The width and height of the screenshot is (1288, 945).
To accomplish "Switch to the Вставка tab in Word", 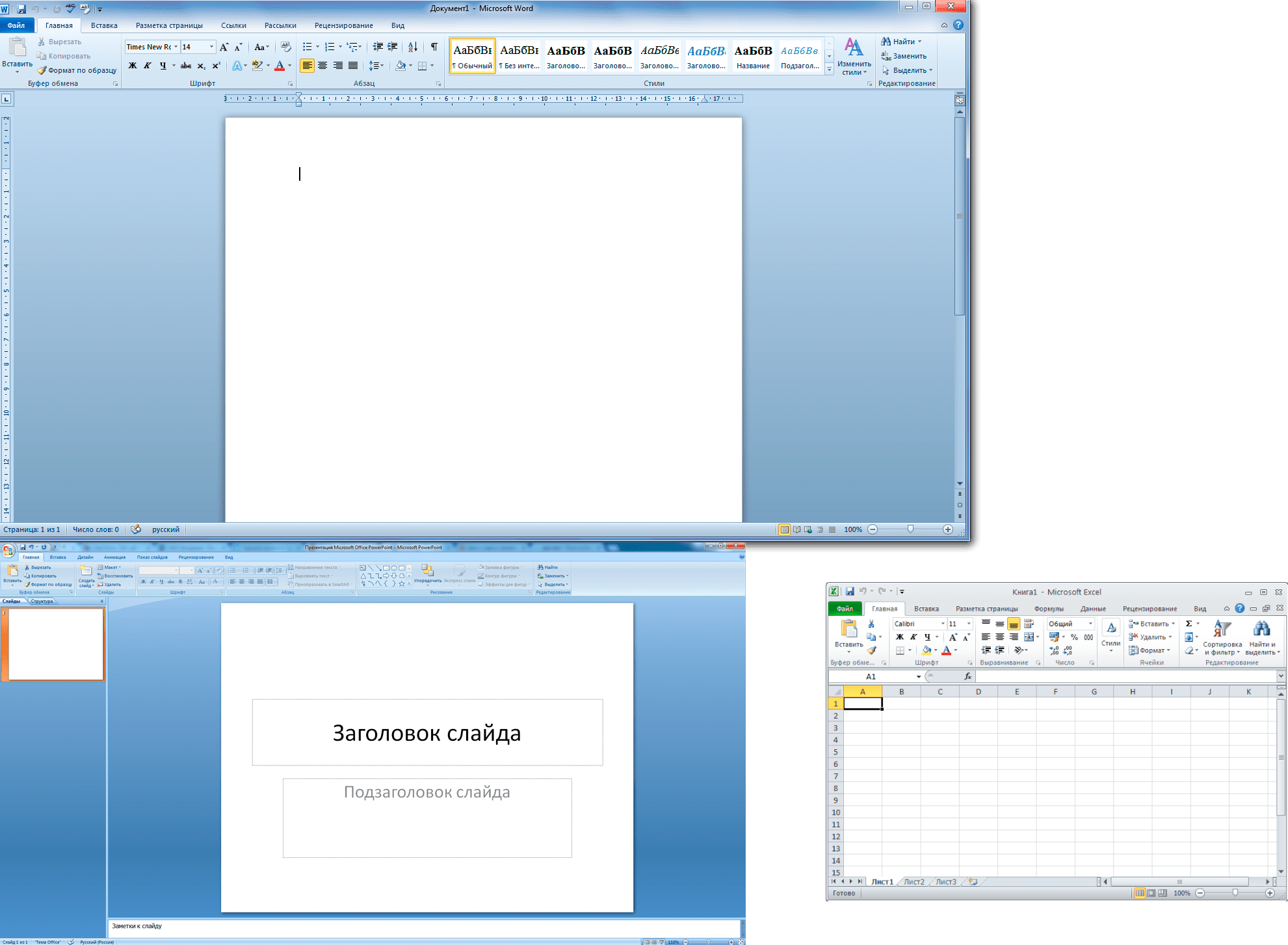I will point(104,25).
